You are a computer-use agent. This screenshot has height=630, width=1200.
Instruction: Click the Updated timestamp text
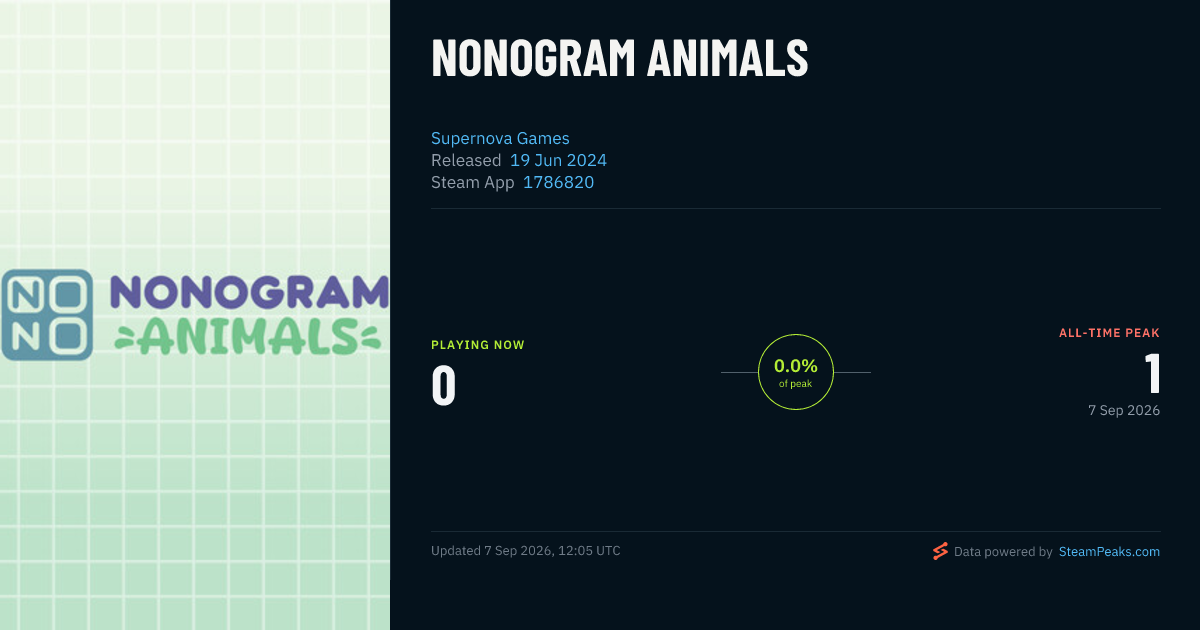pyautogui.click(x=526, y=551)
